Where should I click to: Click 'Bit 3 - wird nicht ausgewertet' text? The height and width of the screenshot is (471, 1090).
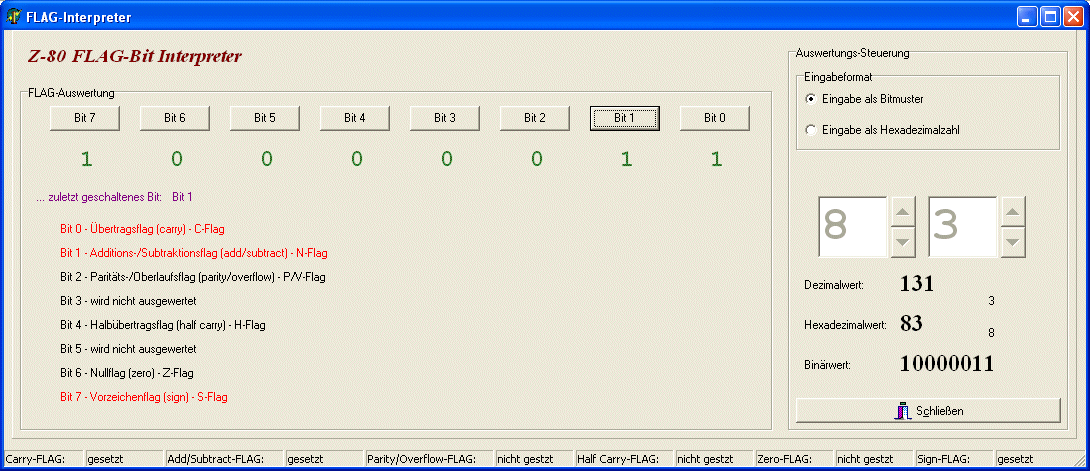pos(128,301)
